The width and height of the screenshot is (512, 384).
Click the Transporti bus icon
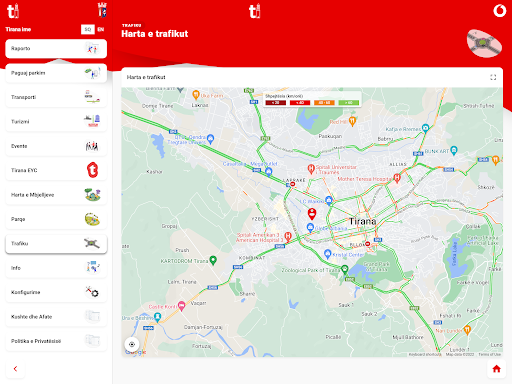click(x=92, y=97)
